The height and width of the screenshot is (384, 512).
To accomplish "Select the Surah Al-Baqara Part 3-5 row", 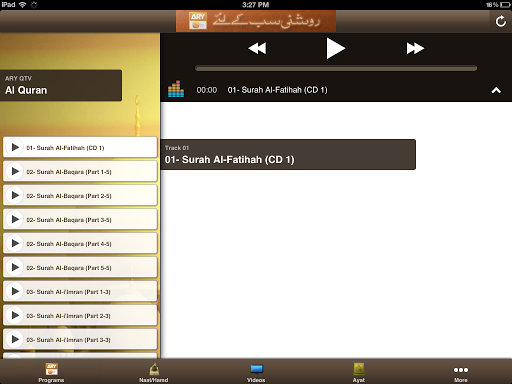I will (x=80, y=219).
